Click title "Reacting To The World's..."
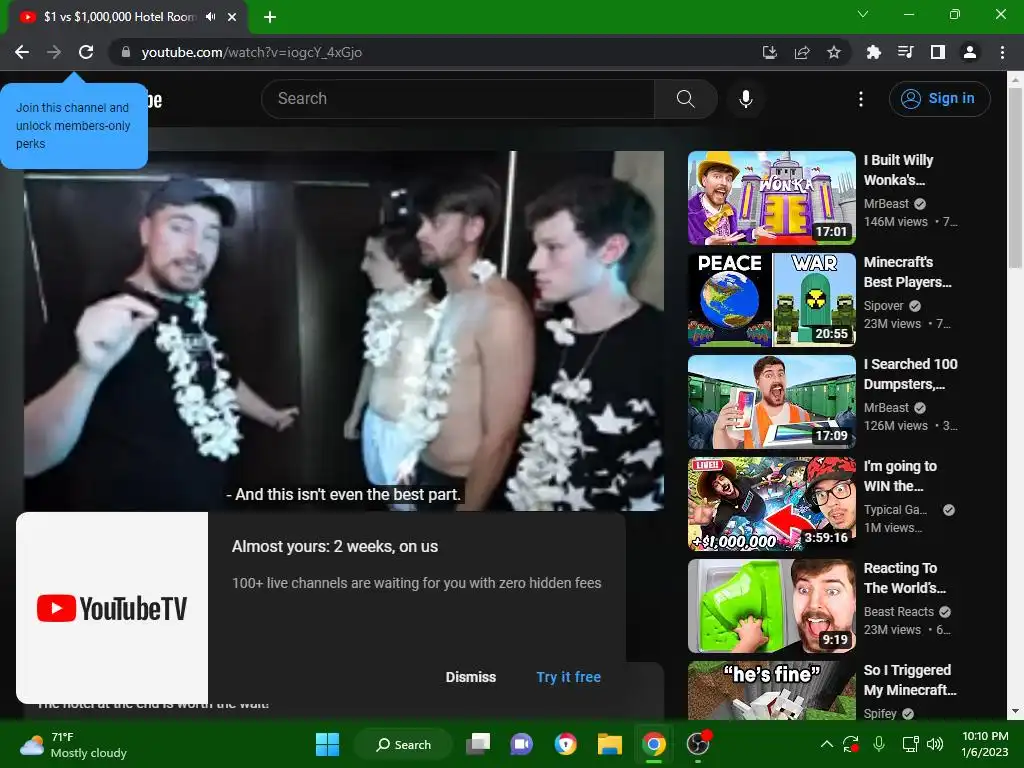Viewport: 1024px width, 768px height. click(904, 577)
